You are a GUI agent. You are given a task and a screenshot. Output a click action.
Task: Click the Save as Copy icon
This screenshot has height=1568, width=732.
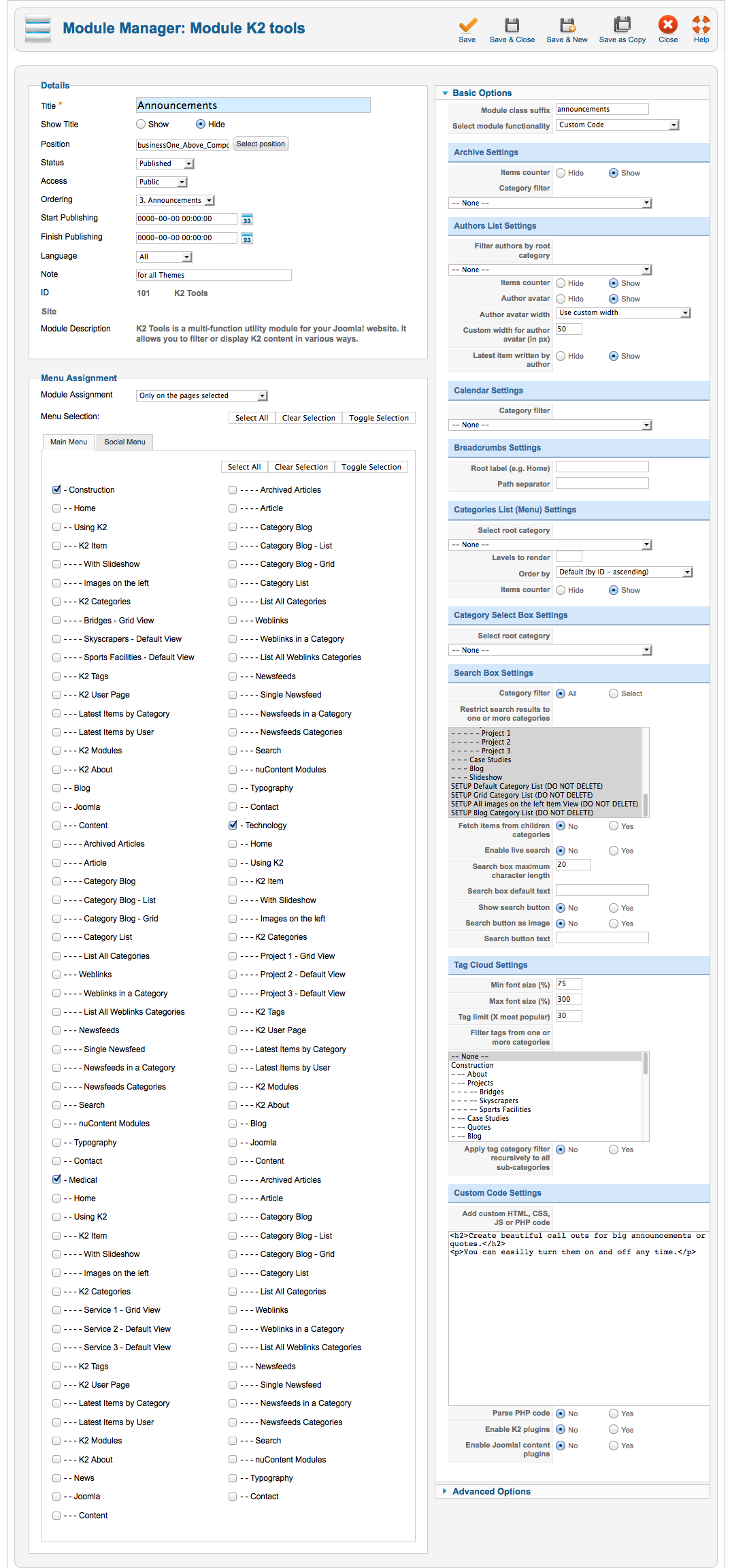coord(622,24)
